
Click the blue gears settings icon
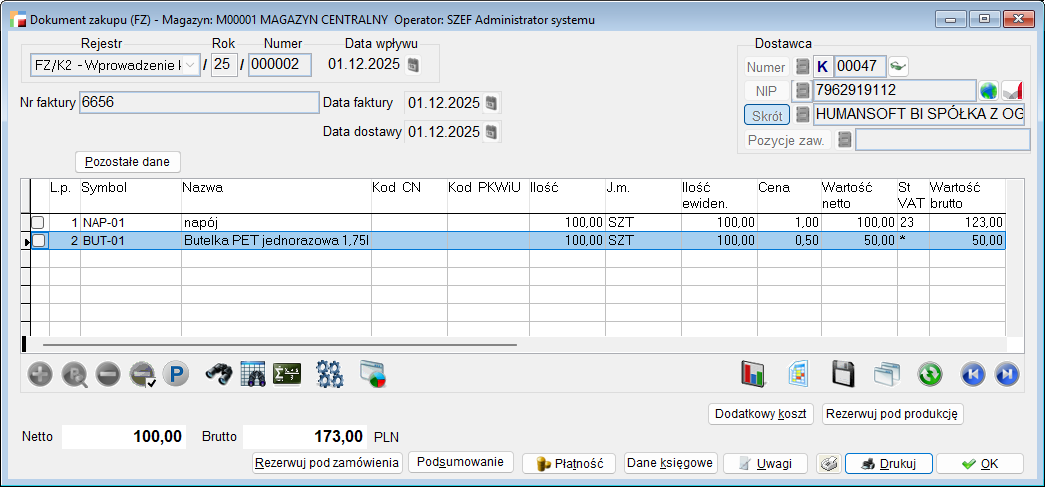pos(329,375)
